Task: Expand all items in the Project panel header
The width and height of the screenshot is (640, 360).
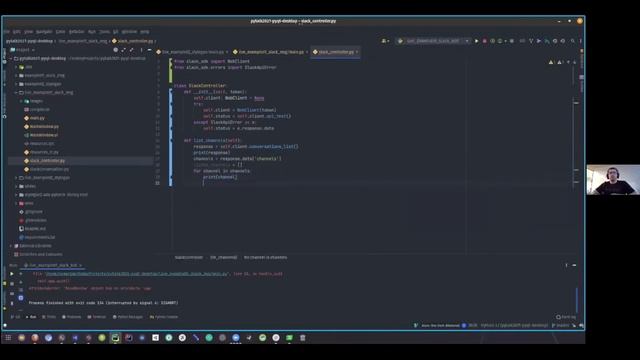Action: pos(124,50)
